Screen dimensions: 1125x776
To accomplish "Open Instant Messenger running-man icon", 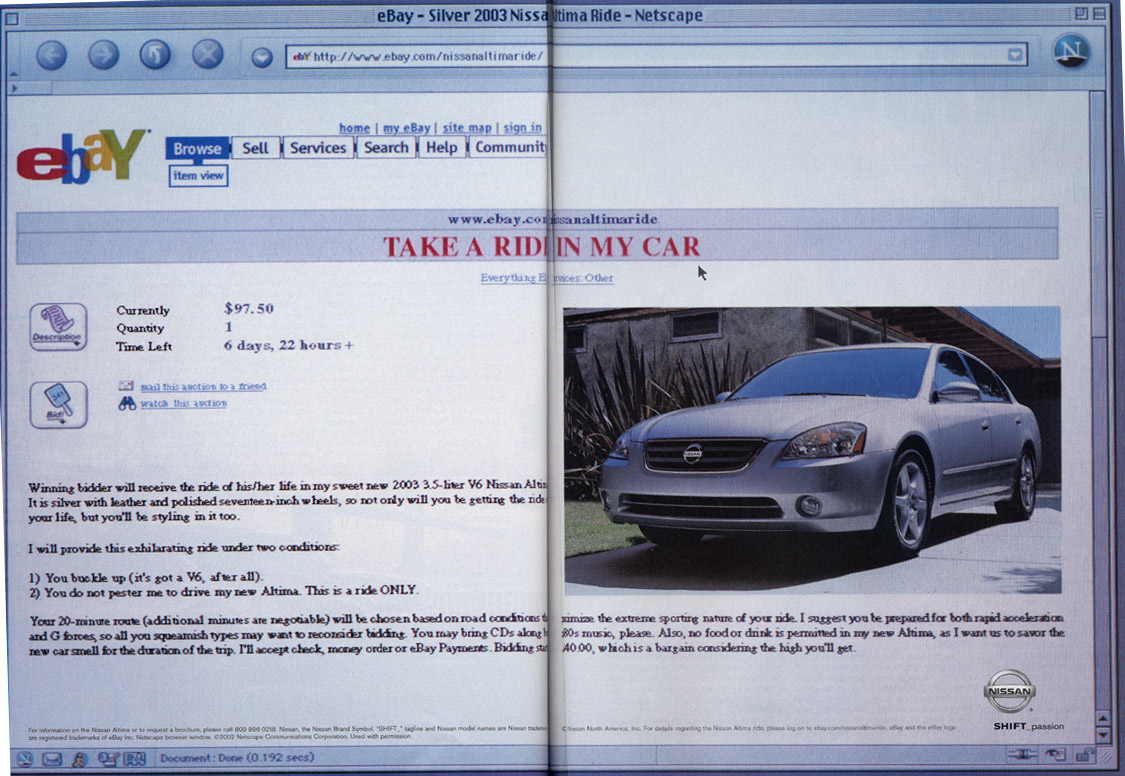I will pos(79,759).
